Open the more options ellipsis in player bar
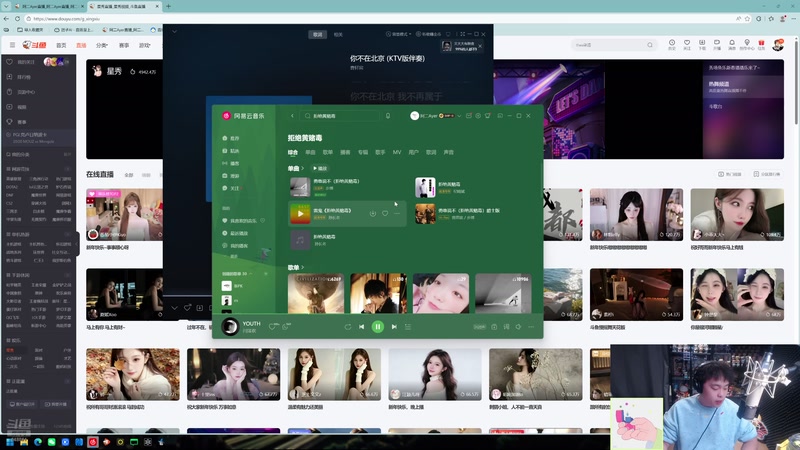Image resolution: width=800 pixels, height=450 pixels. 531,327
